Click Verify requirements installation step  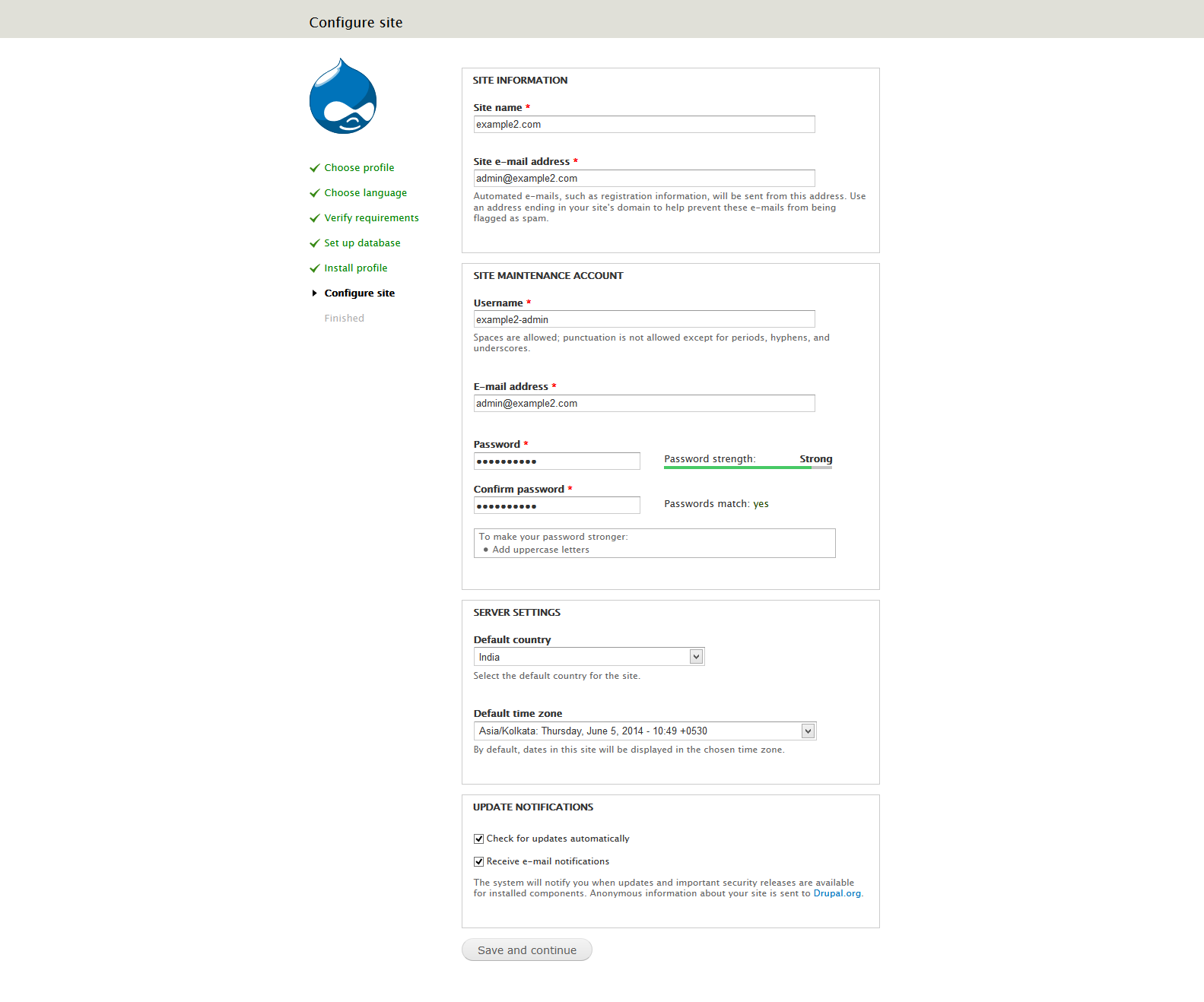[371, 218]
